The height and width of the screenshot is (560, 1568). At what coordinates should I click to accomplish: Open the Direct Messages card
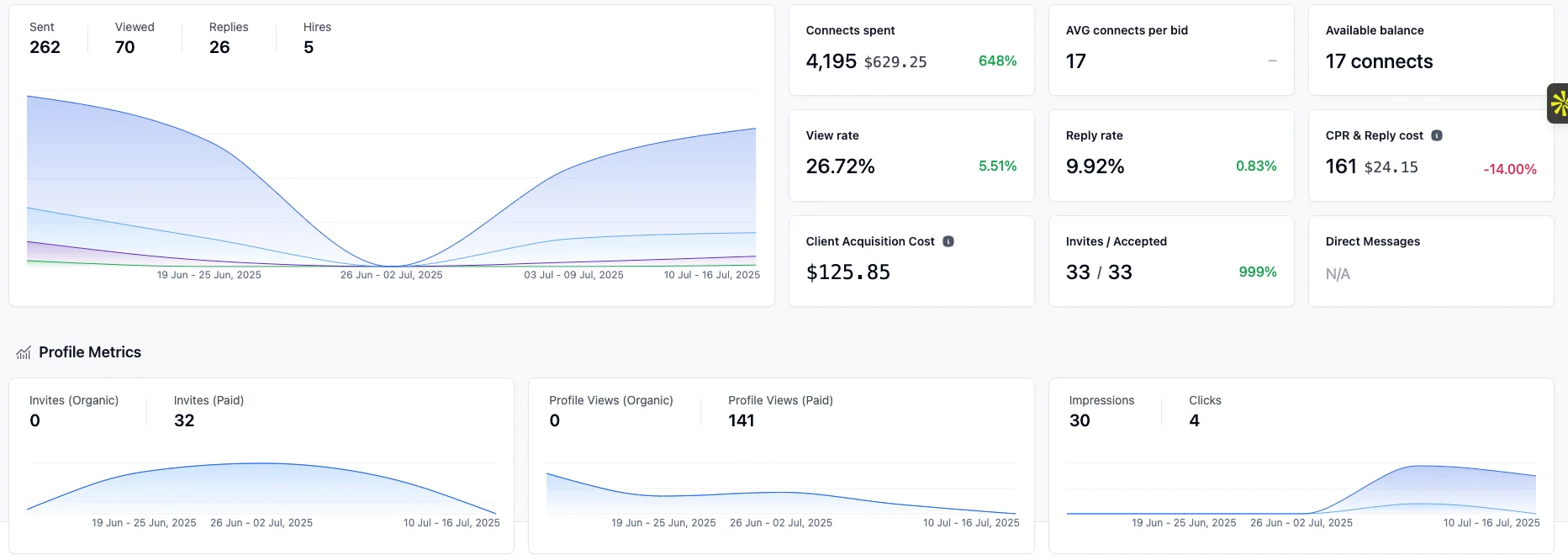point(1430,262)
